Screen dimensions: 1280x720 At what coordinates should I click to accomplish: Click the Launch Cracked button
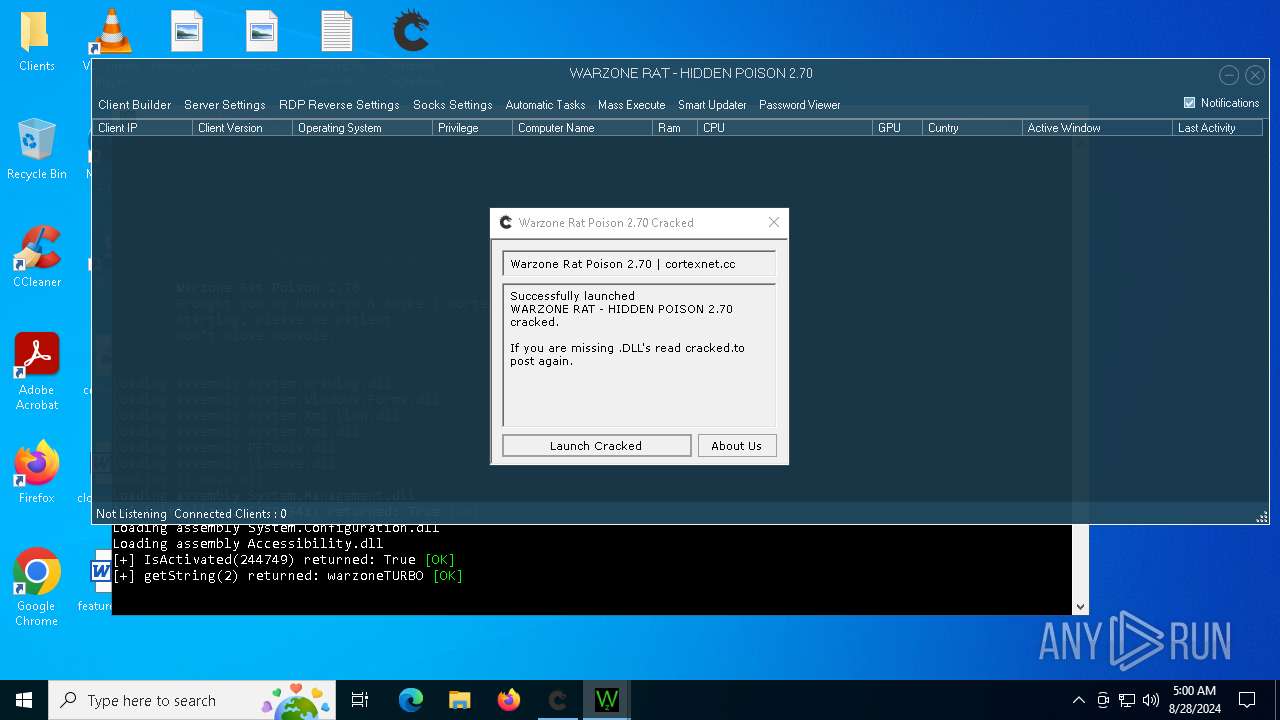[596, 446]
